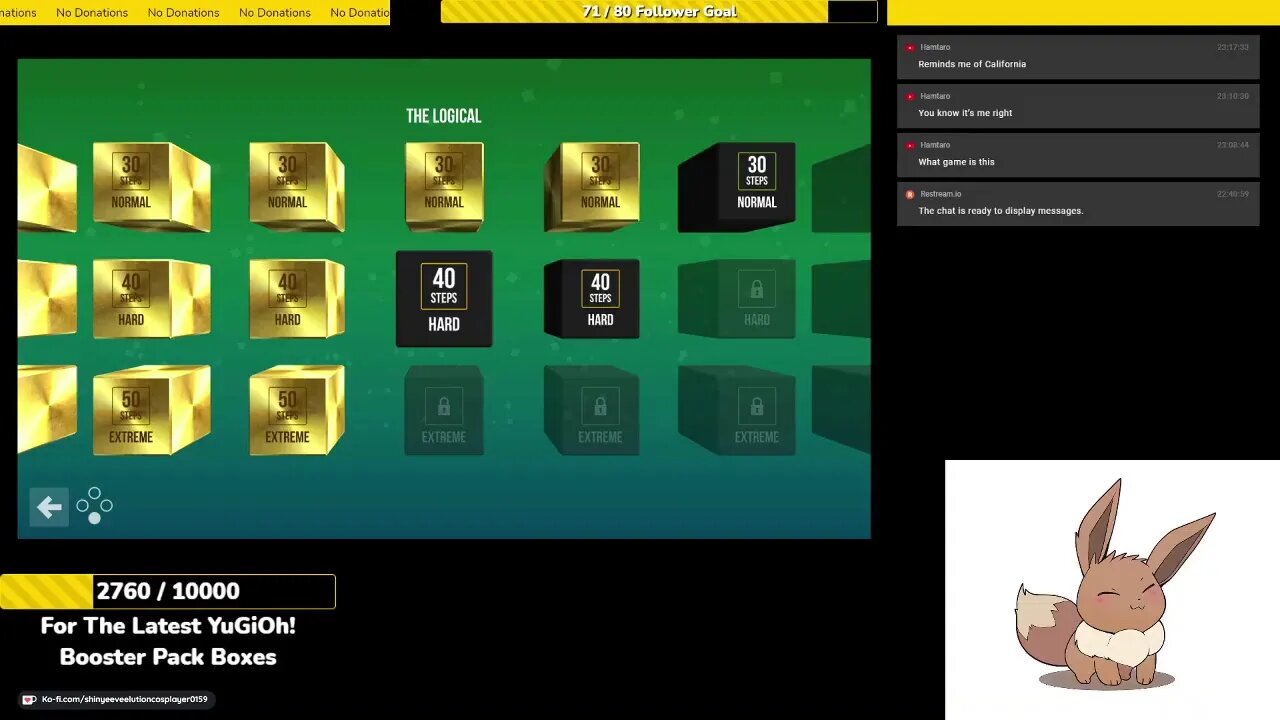Open gold 30 Normal cube above leftmost 40 Hard

pos(152,187)
